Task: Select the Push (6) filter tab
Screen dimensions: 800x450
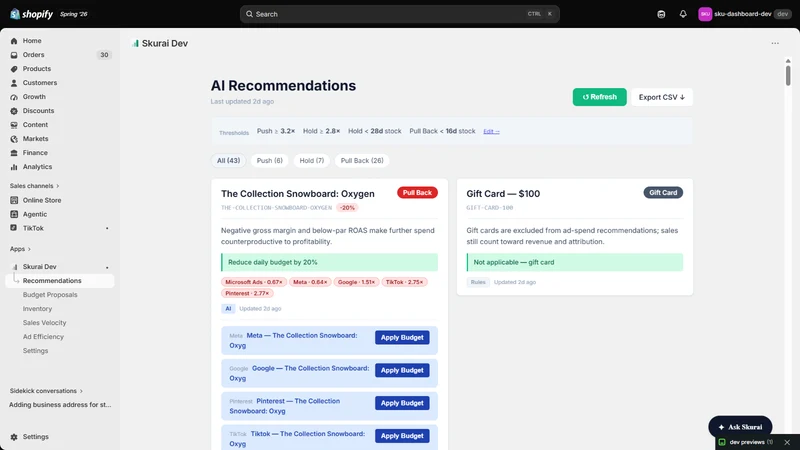Action: [x=269, y=161]
